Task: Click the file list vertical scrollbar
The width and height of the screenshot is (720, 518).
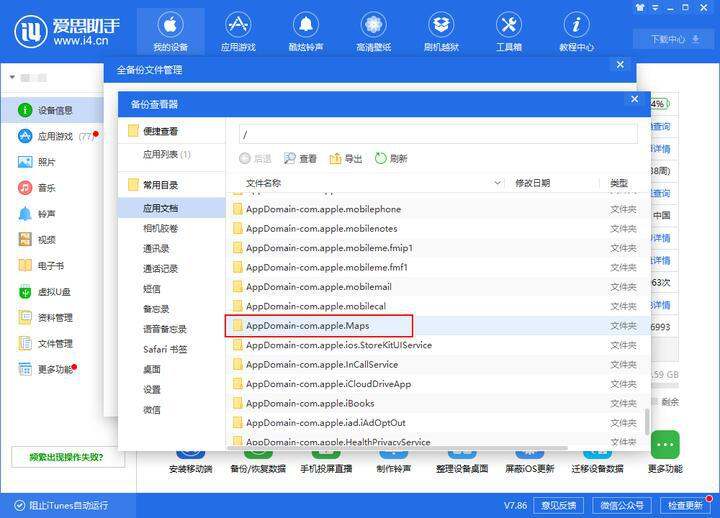Action: coord(647,422)
